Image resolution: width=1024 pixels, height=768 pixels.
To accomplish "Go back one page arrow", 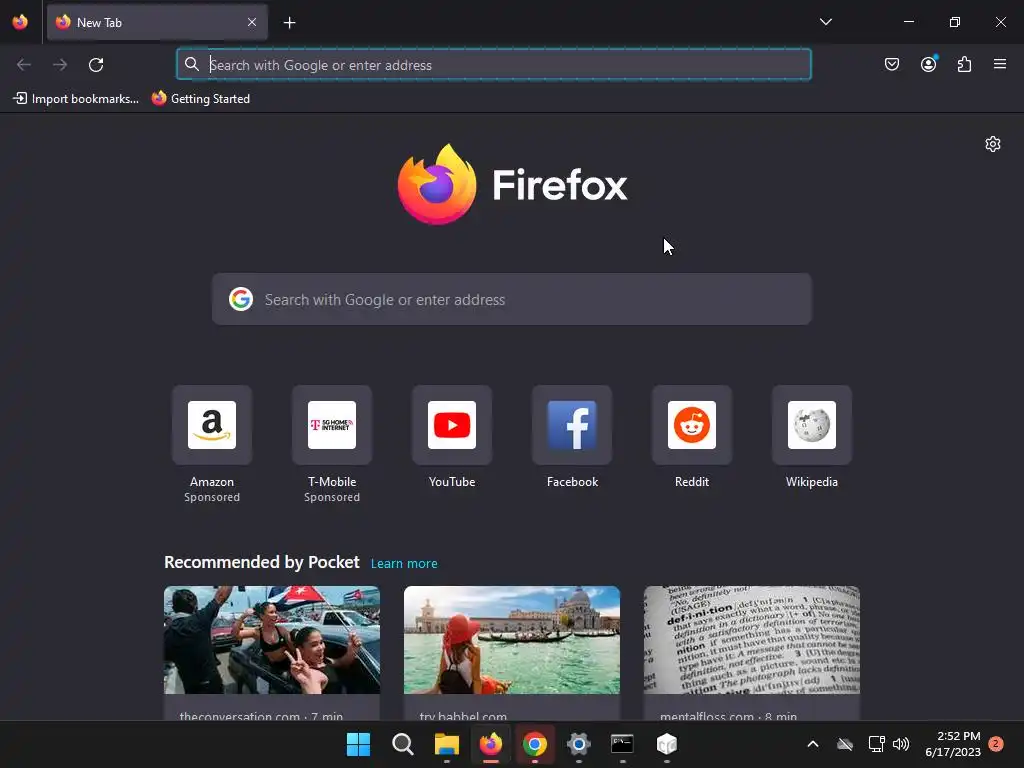I will [x=24, y=65].
